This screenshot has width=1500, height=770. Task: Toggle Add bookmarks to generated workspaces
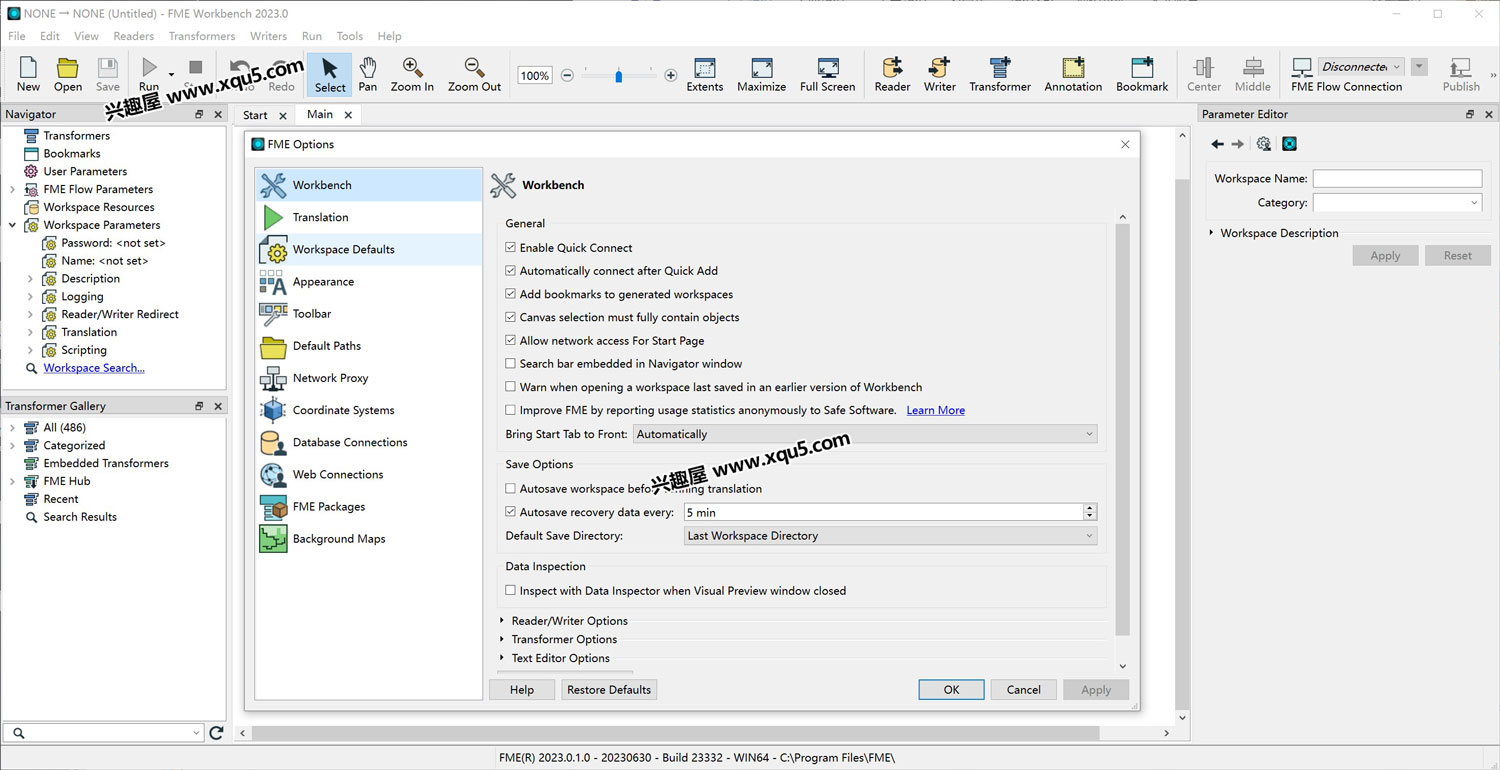pos(511,294)
